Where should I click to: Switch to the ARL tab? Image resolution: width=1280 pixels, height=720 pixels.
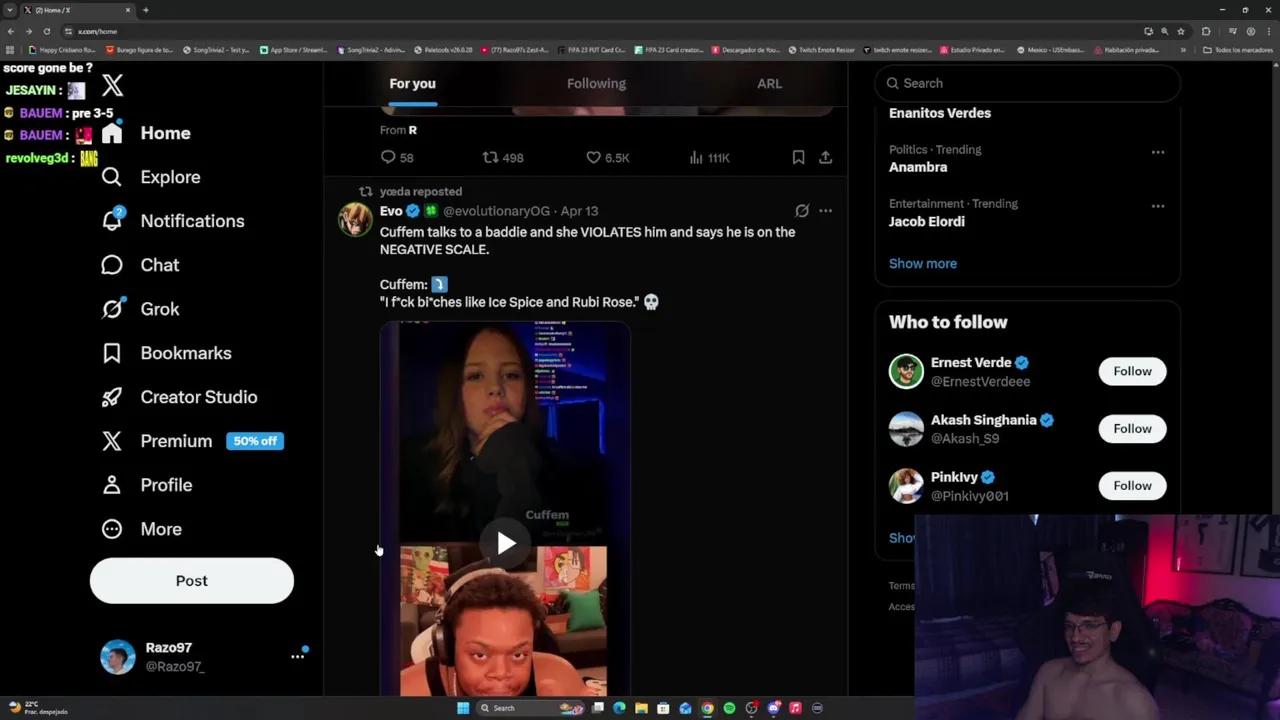click(x=769, y=84)
